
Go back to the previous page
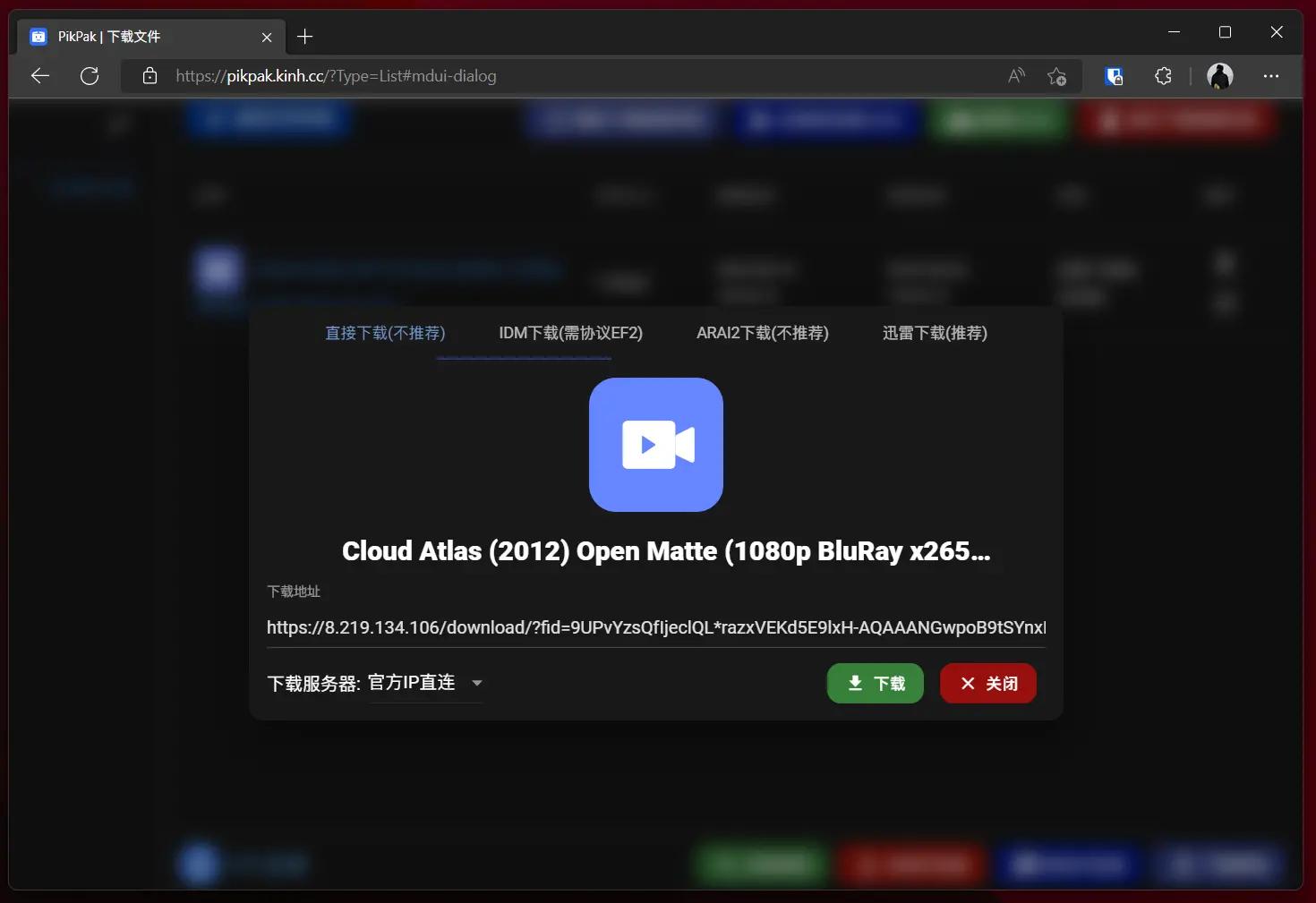tap(40, 76)
